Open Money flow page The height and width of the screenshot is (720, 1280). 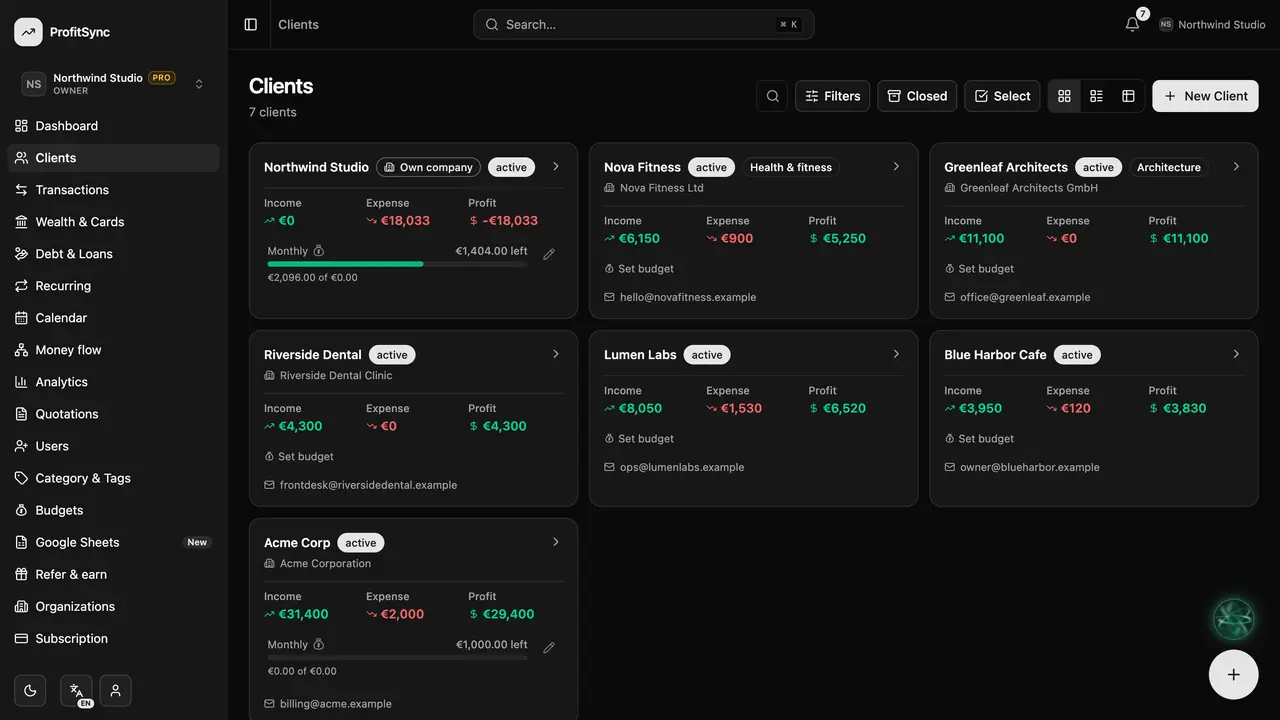(114, 350)
